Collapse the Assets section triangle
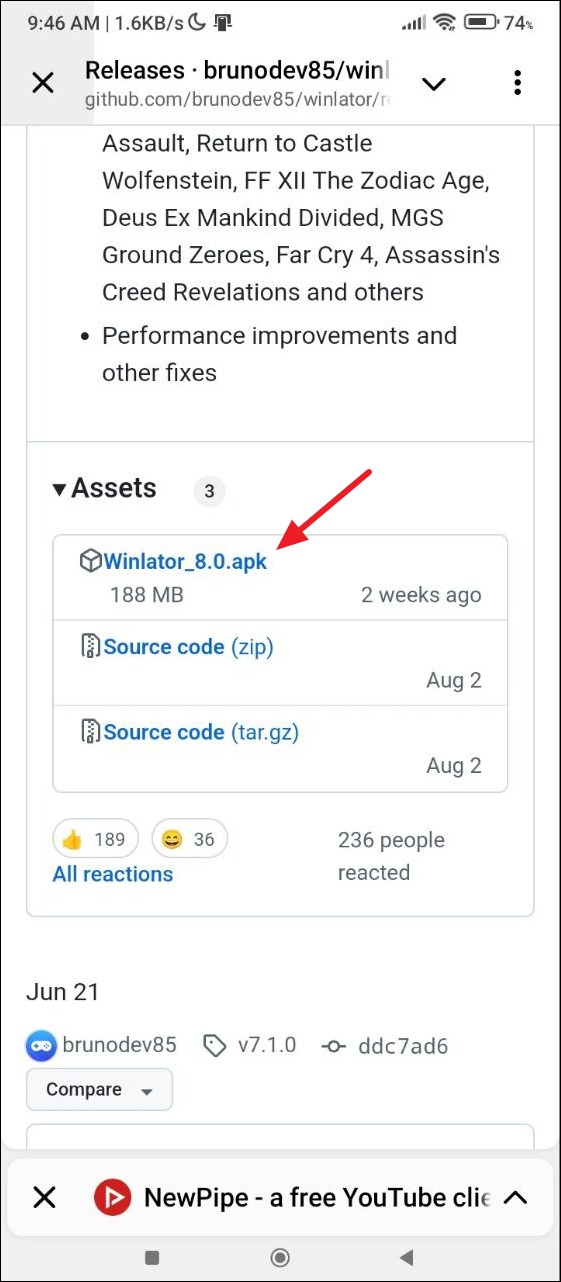This screenshot has width=561, height=1282. click(60, 489)
